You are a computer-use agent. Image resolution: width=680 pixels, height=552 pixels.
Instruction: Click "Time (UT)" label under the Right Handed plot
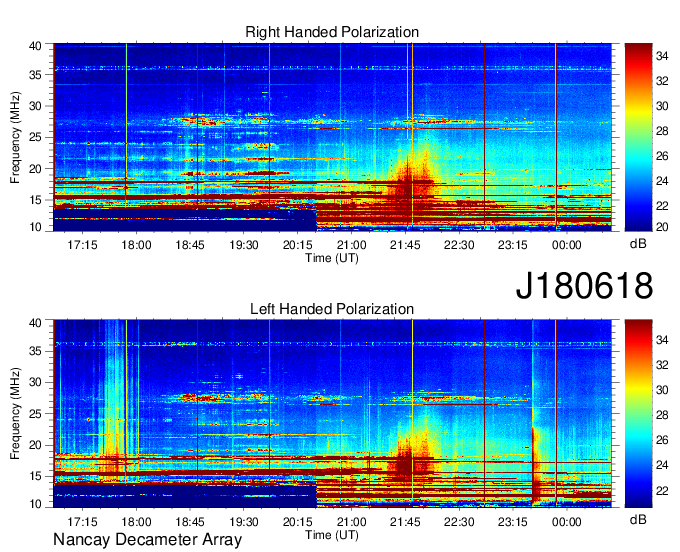tap(332, 258)
